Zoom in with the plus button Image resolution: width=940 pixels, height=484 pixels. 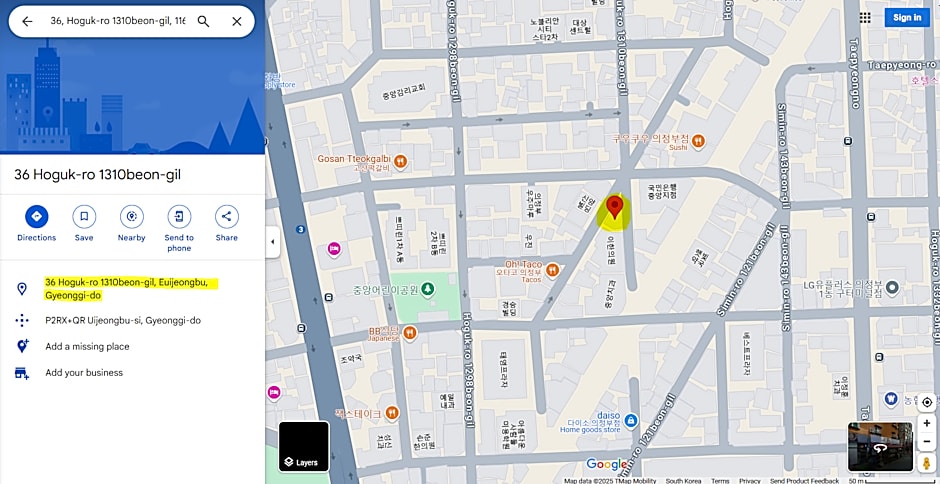click(x=927, y=423)
